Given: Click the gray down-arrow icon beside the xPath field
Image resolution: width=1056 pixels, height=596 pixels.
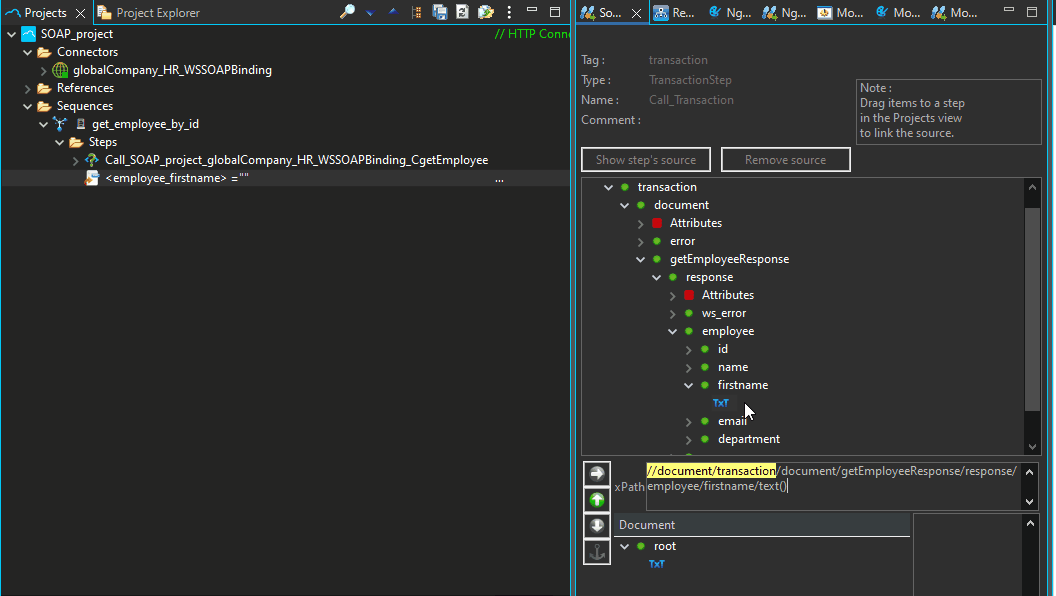Looking at the screenshot, I should [x=597, y=525].
